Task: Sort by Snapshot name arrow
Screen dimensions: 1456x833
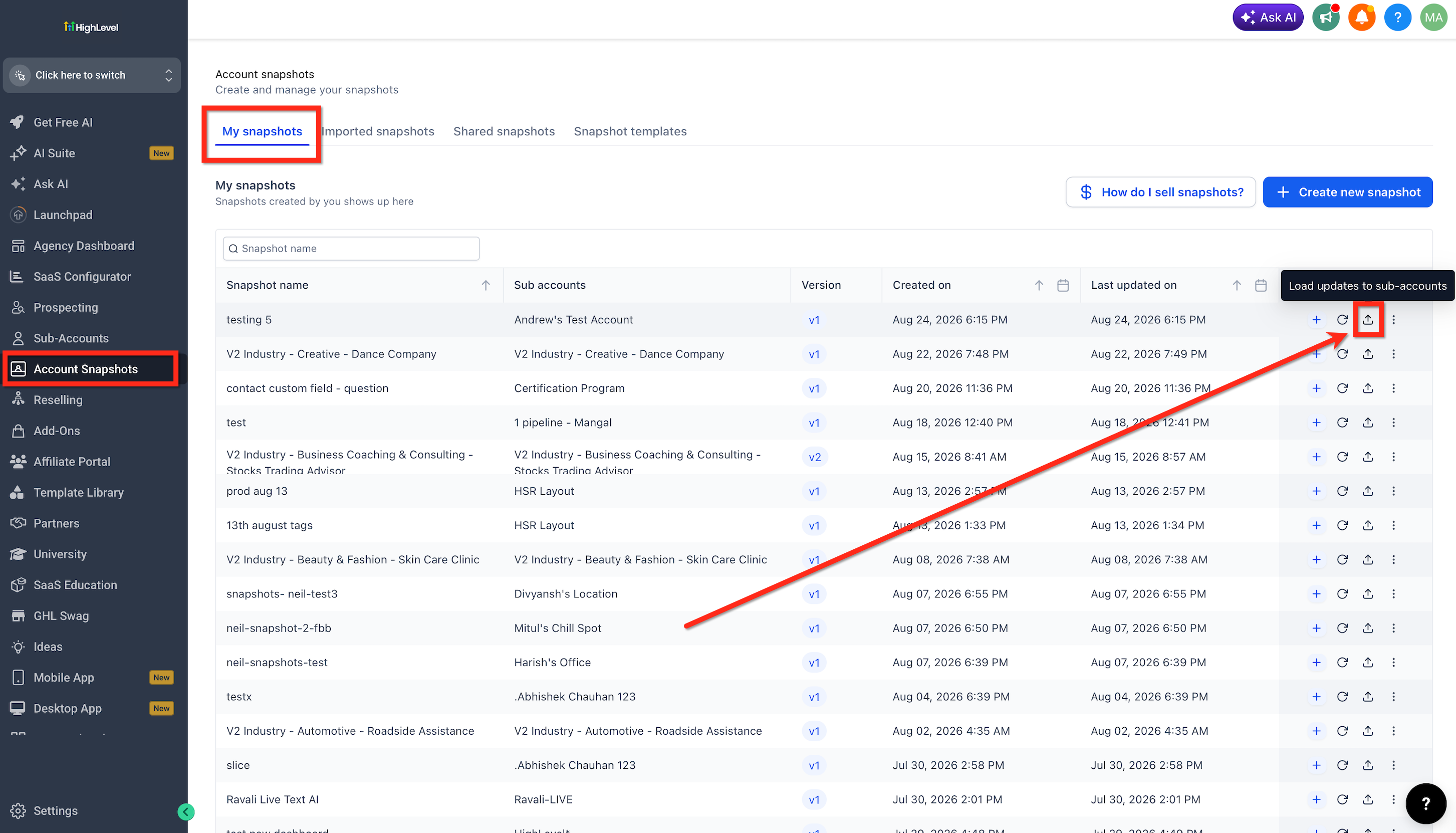Action: pos(486,286)
